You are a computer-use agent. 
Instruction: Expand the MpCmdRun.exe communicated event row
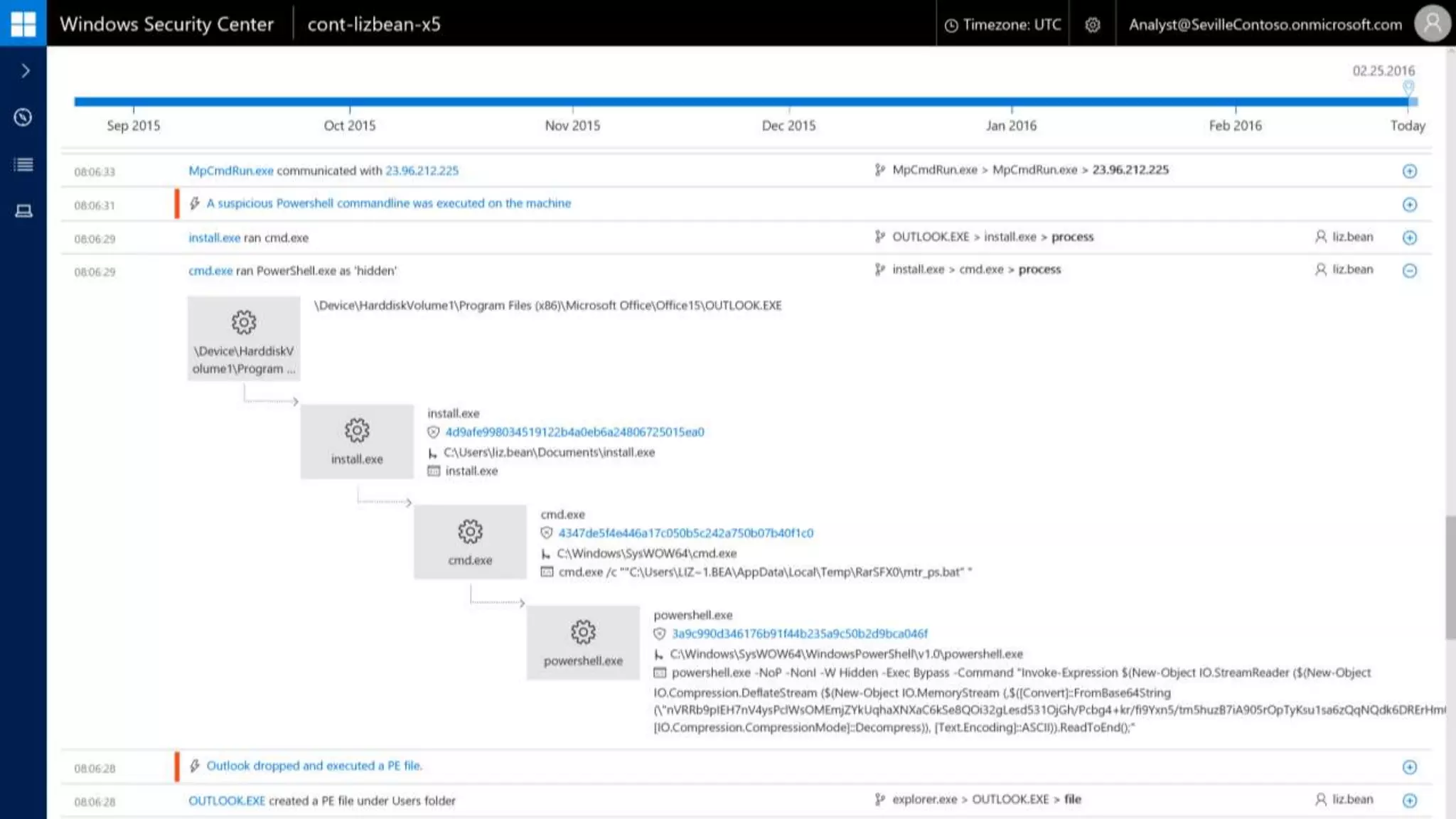click(1409, 171)
